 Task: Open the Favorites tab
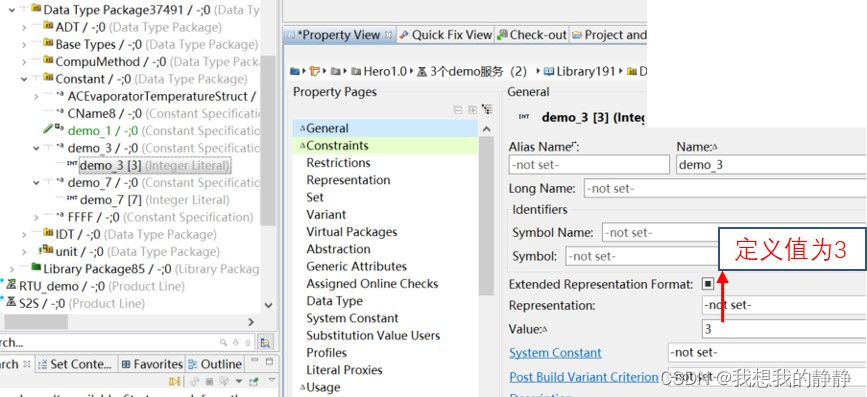pos(152,364)
